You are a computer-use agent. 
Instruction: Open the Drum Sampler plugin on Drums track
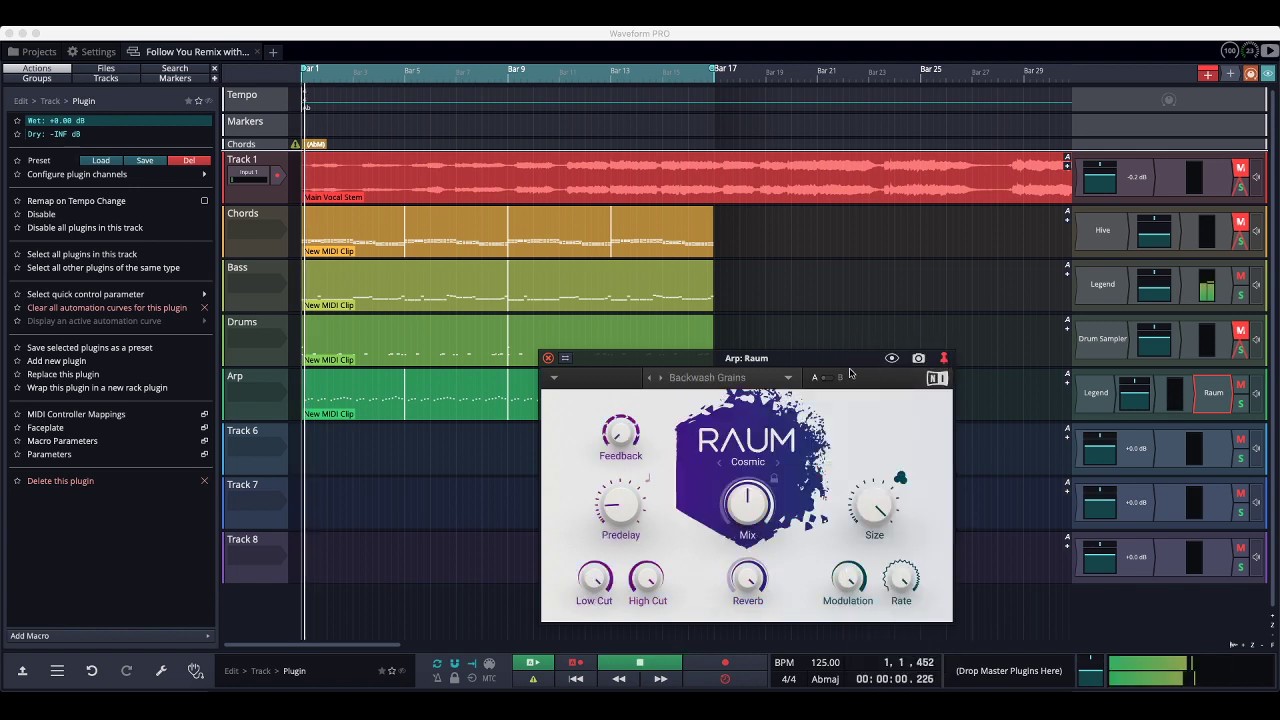tap(1102, 339)
